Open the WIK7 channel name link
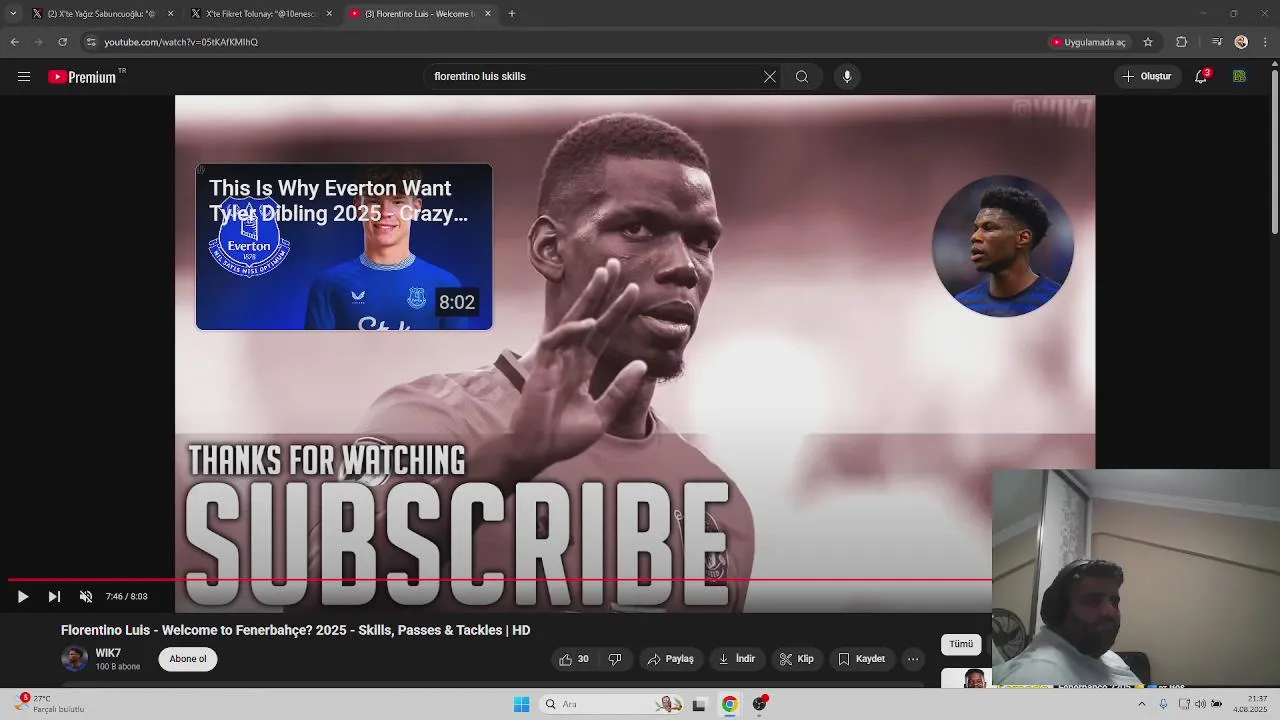1280x720 pixels. (108, 653)
